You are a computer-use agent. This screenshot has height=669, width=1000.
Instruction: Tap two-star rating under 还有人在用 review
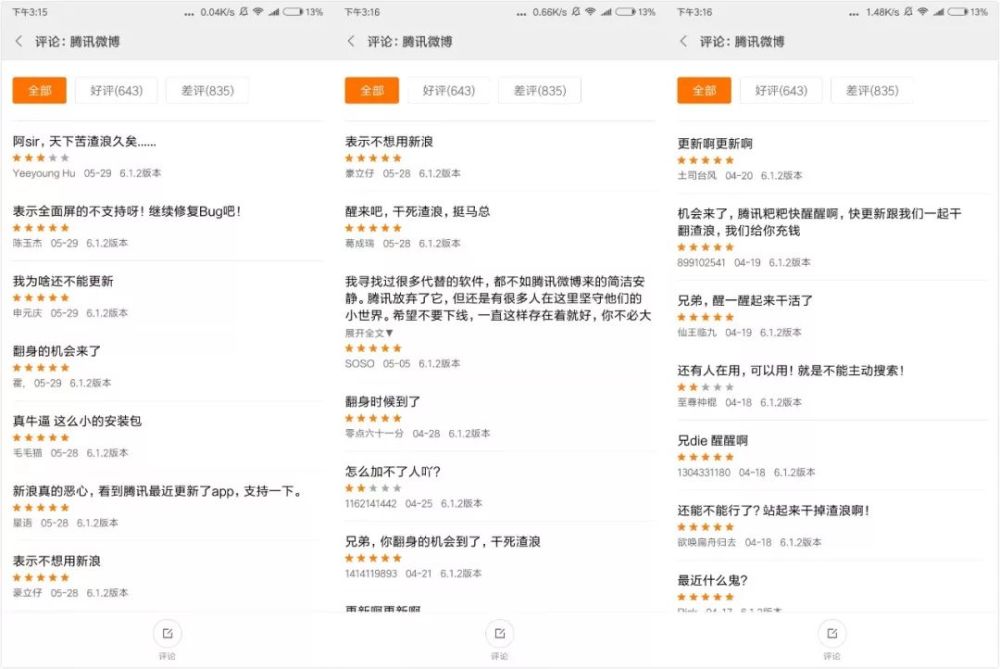[x=705, y=386]
